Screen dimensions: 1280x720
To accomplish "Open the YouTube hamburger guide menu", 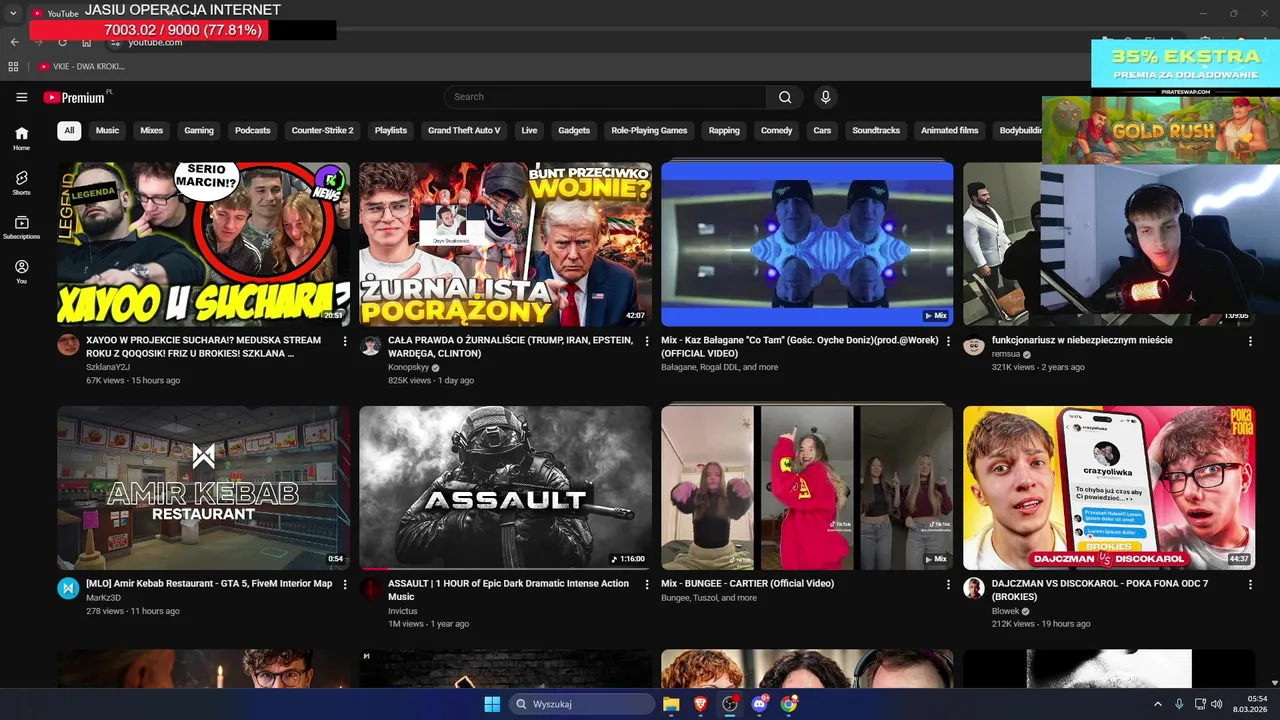I will [22, 97].
